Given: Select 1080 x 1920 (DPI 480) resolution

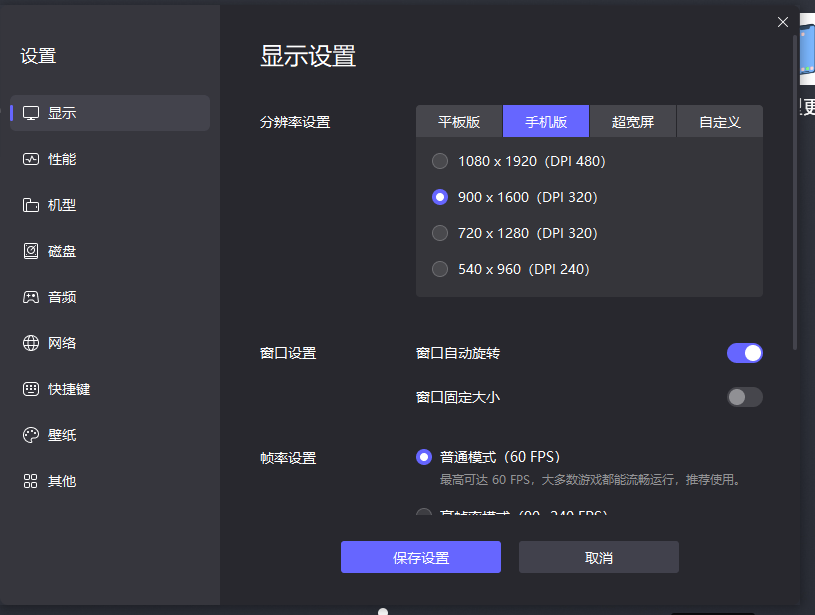Looking at the screenshot, I should pyautogui.click(x=440, y=161).
